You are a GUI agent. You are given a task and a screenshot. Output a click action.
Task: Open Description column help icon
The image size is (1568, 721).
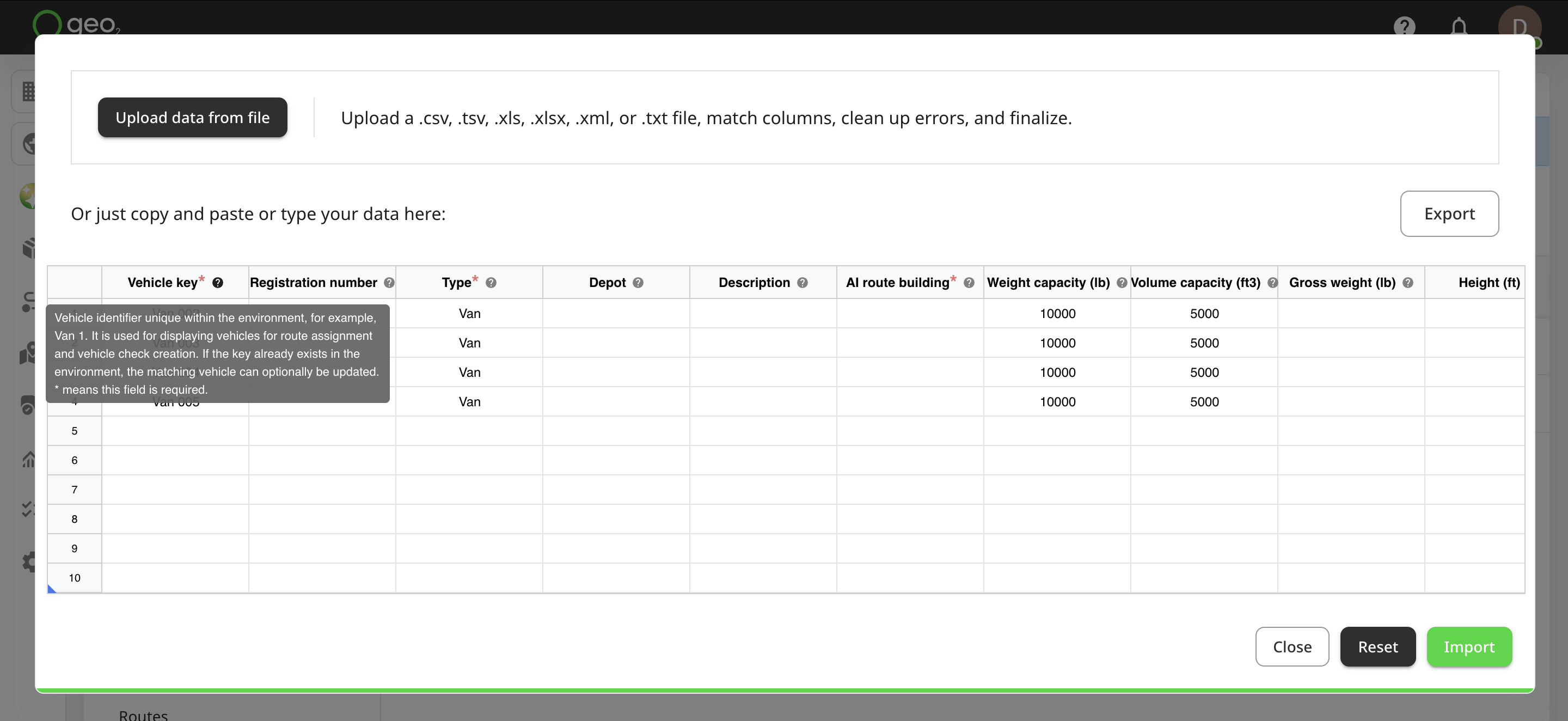tap(801, 283)
